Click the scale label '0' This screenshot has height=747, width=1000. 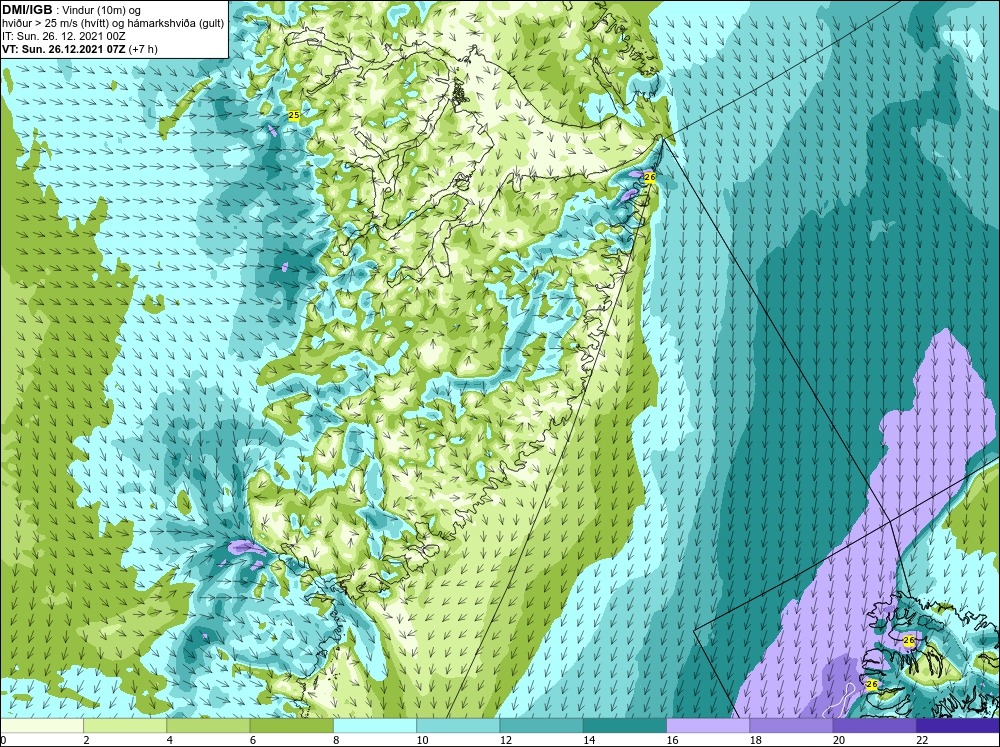(3, 740)
